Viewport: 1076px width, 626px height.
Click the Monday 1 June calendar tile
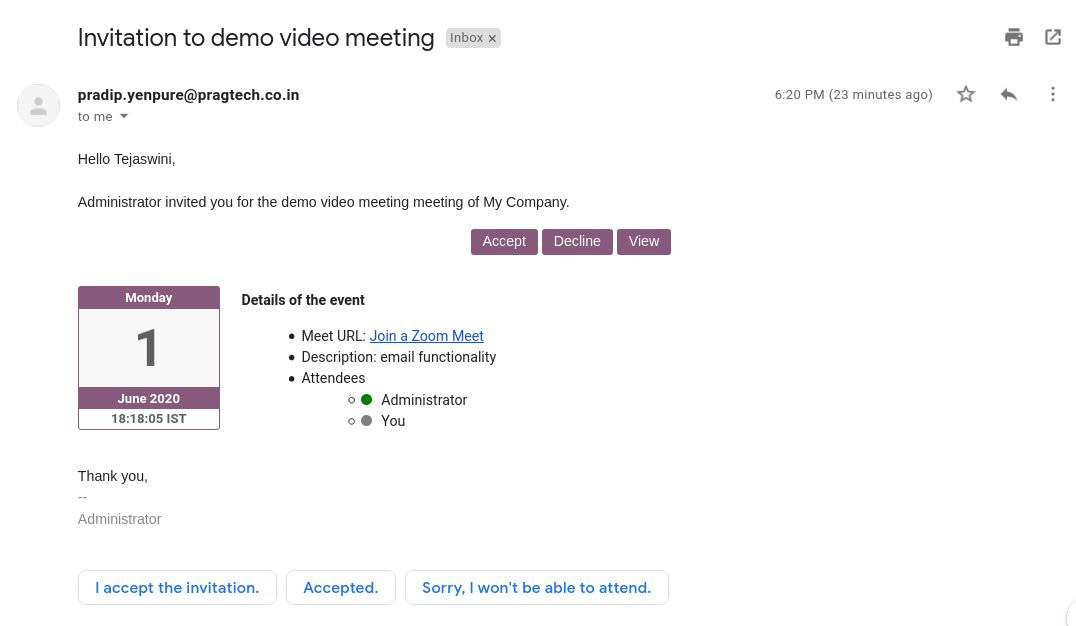(149, 358)
